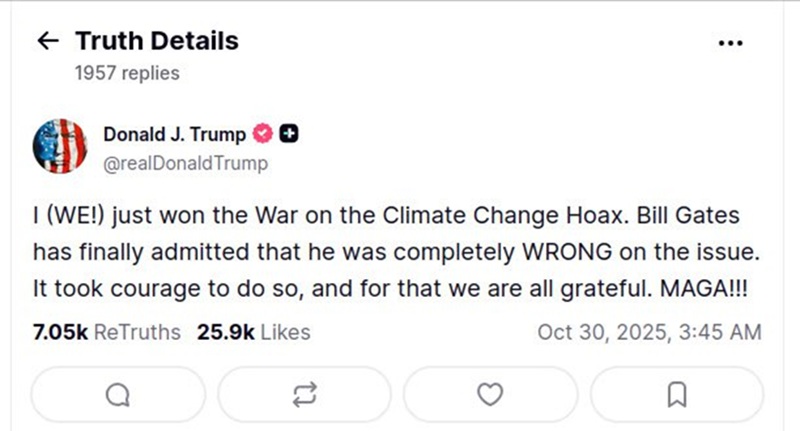Click Donald J. Trump's profile avatar
Viewport: 800px width, 431px height.
pos(60,145)
